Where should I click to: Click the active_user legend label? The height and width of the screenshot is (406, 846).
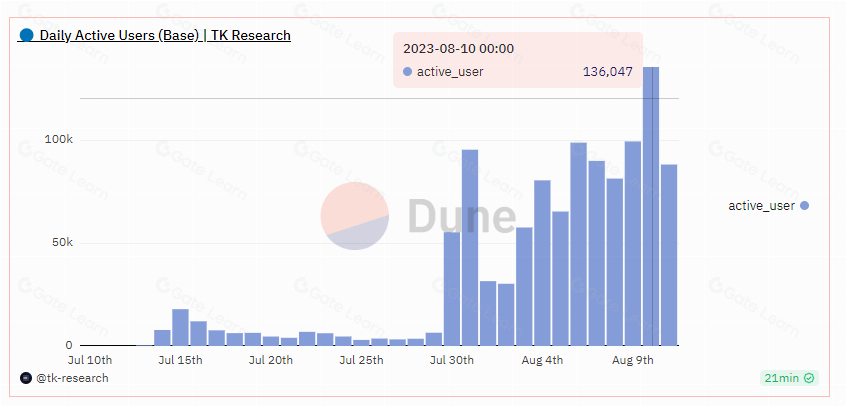761,206
